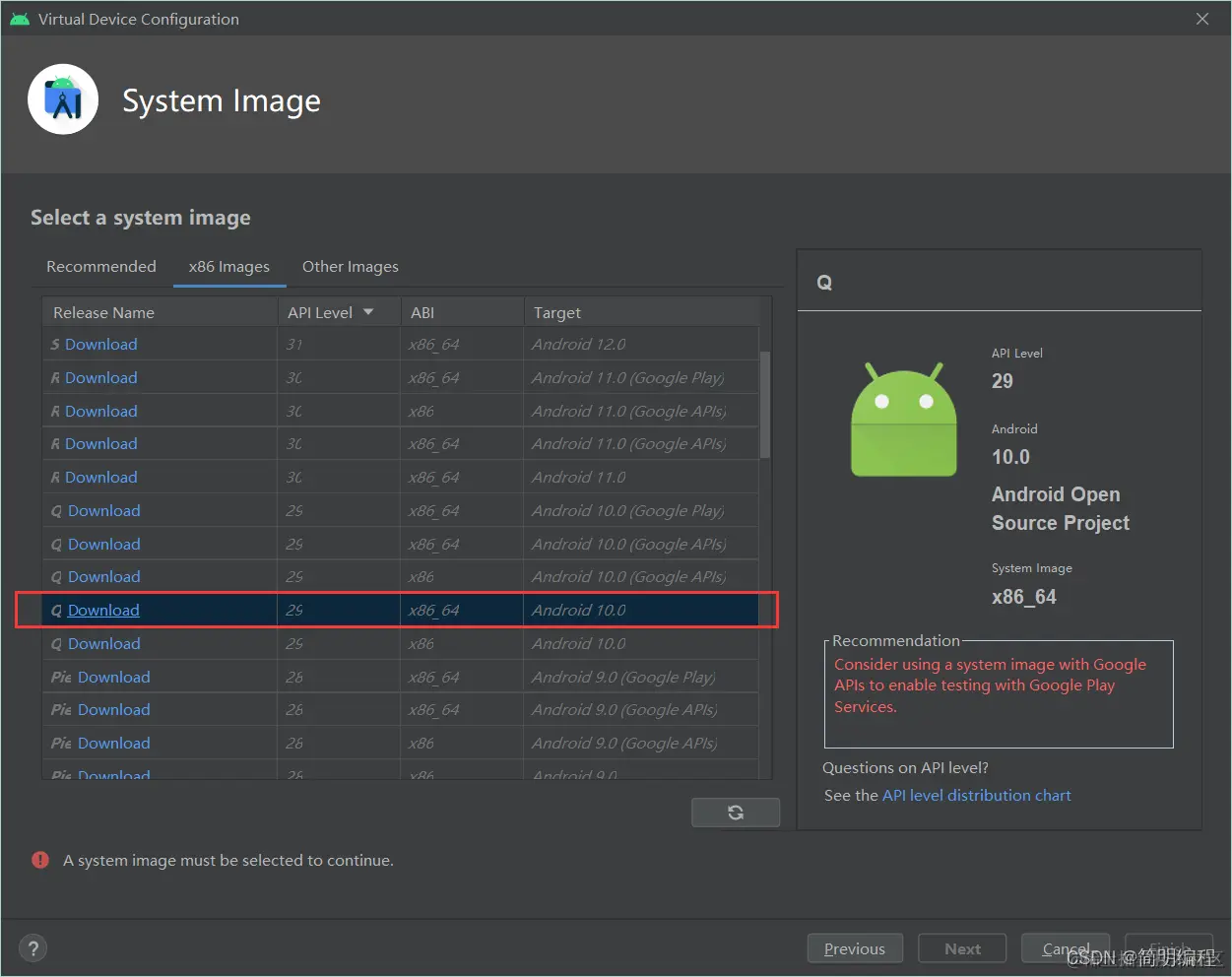Switch to the x86 Images tab
The width and height of the screenshot is (1232, 977).
(x=229, y=267)
